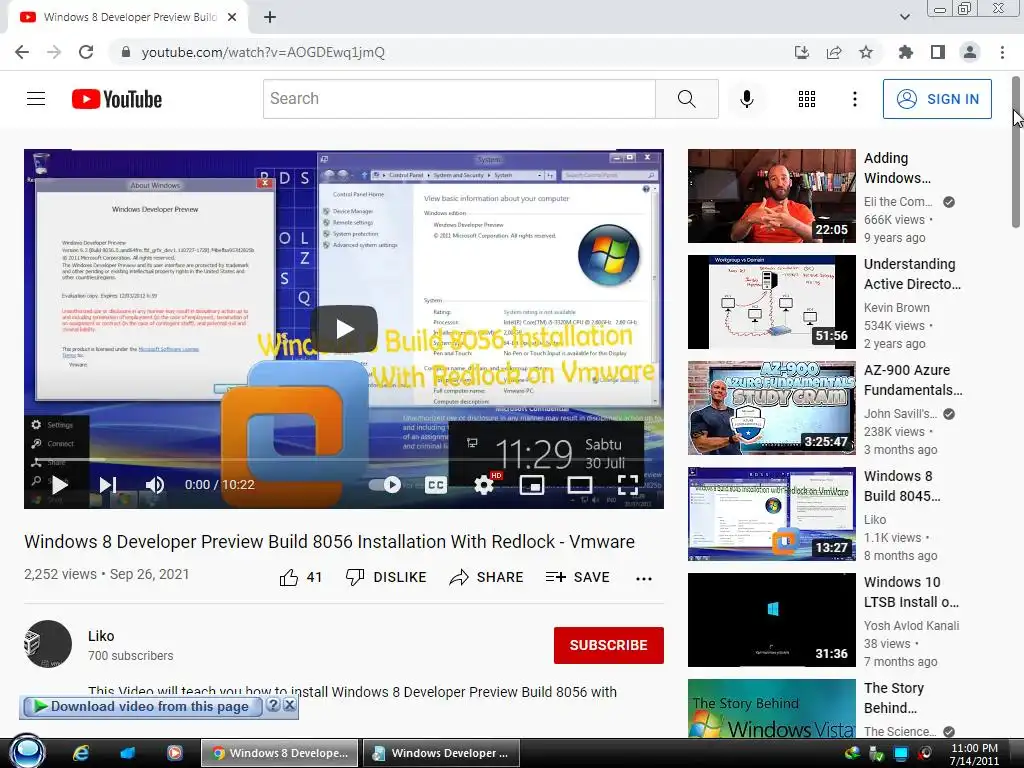Open a new browser tab
Screen dimensions: 1024x768
click(x=270, y=18)
